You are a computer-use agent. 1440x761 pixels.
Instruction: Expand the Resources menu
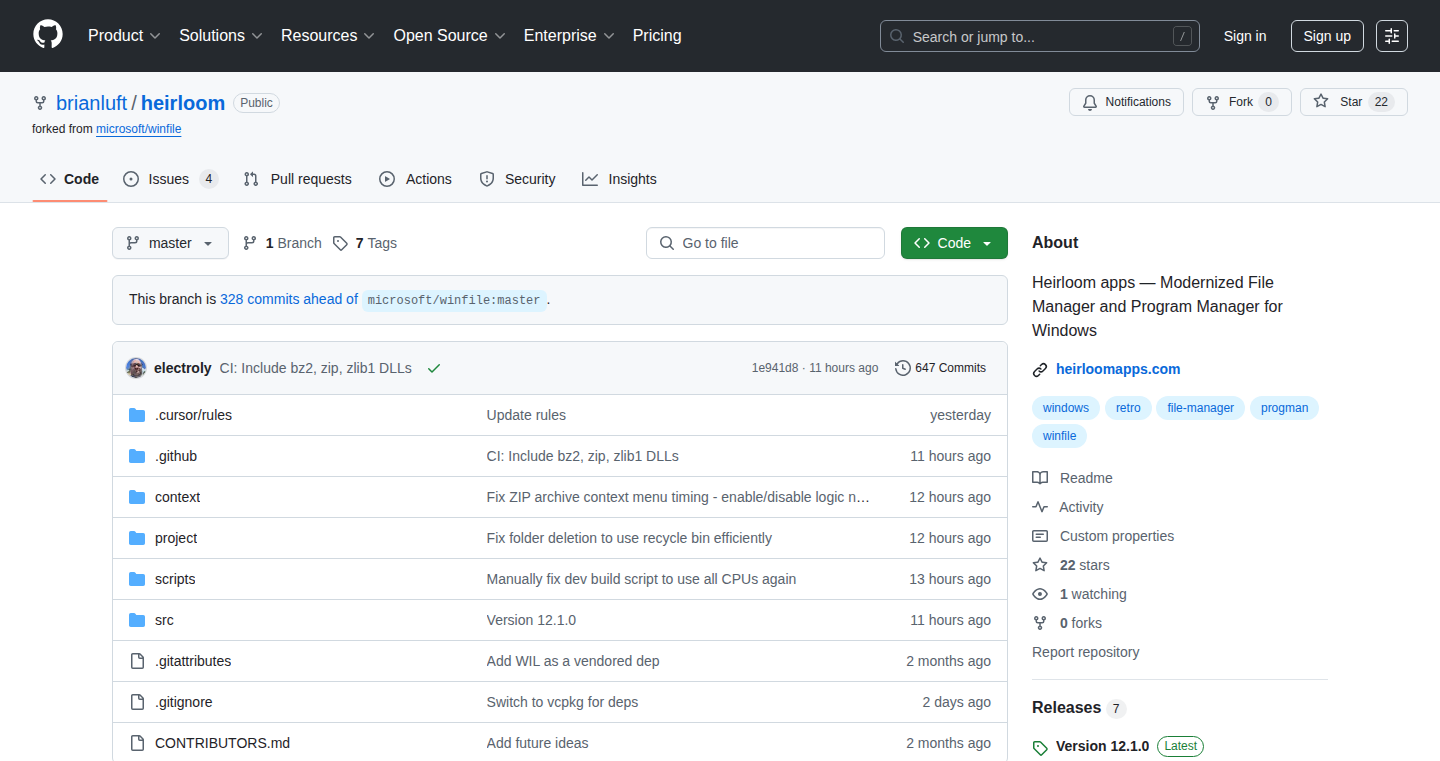click(x=328, y=35)
